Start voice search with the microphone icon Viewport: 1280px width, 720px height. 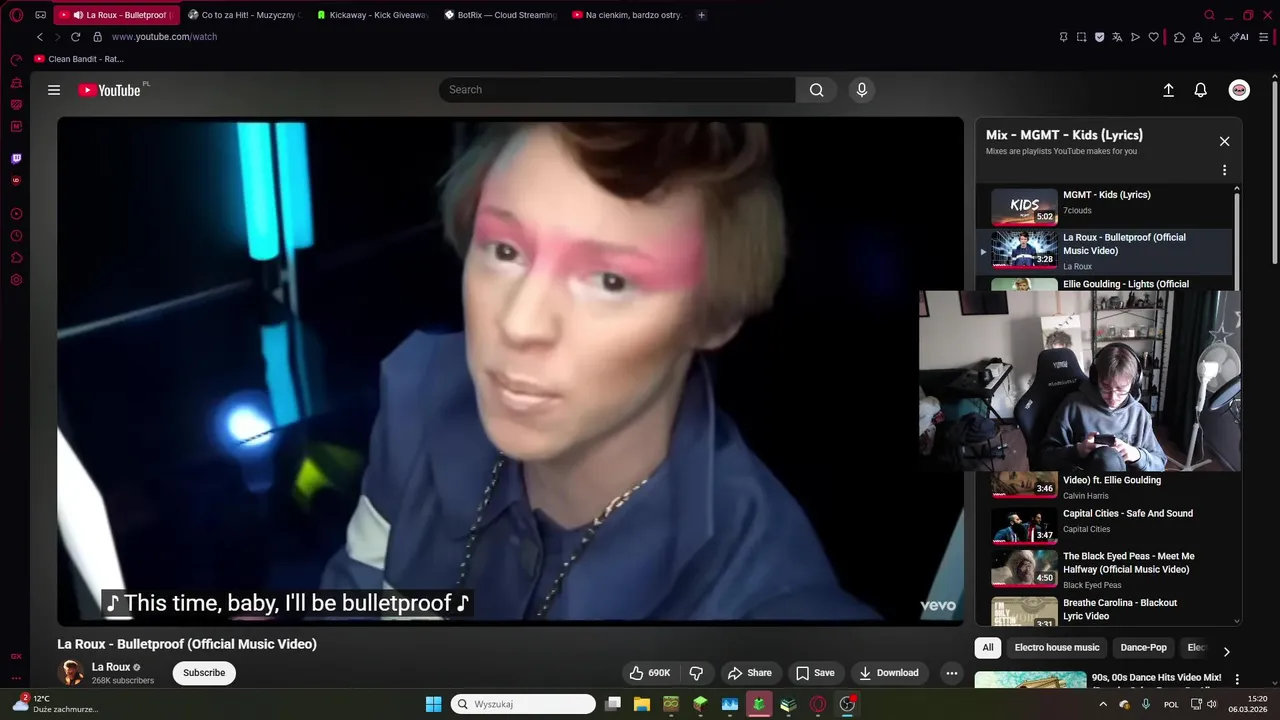coord(862,90)
